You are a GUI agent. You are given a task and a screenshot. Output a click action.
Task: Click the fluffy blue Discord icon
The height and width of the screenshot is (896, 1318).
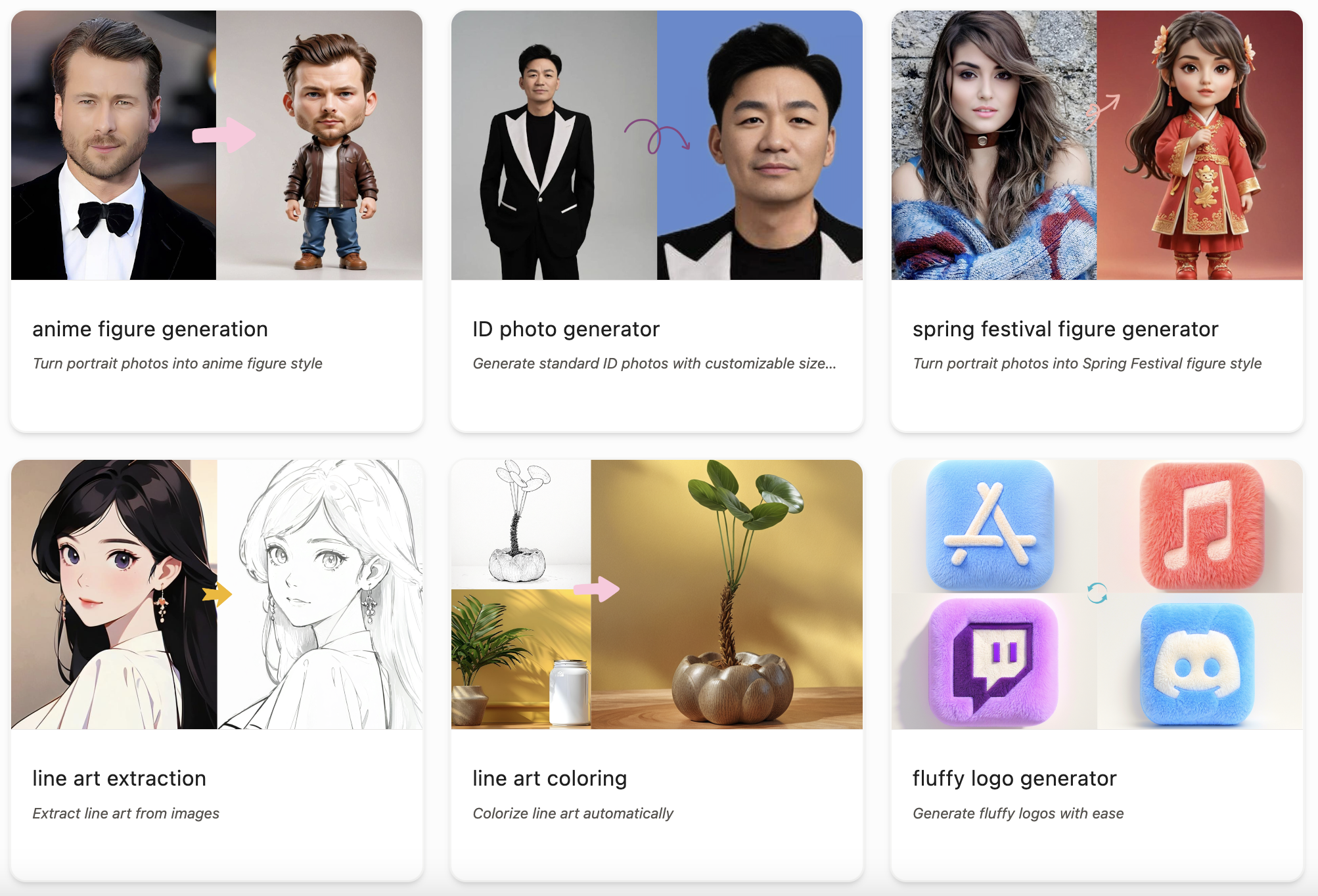(1197, 665)
